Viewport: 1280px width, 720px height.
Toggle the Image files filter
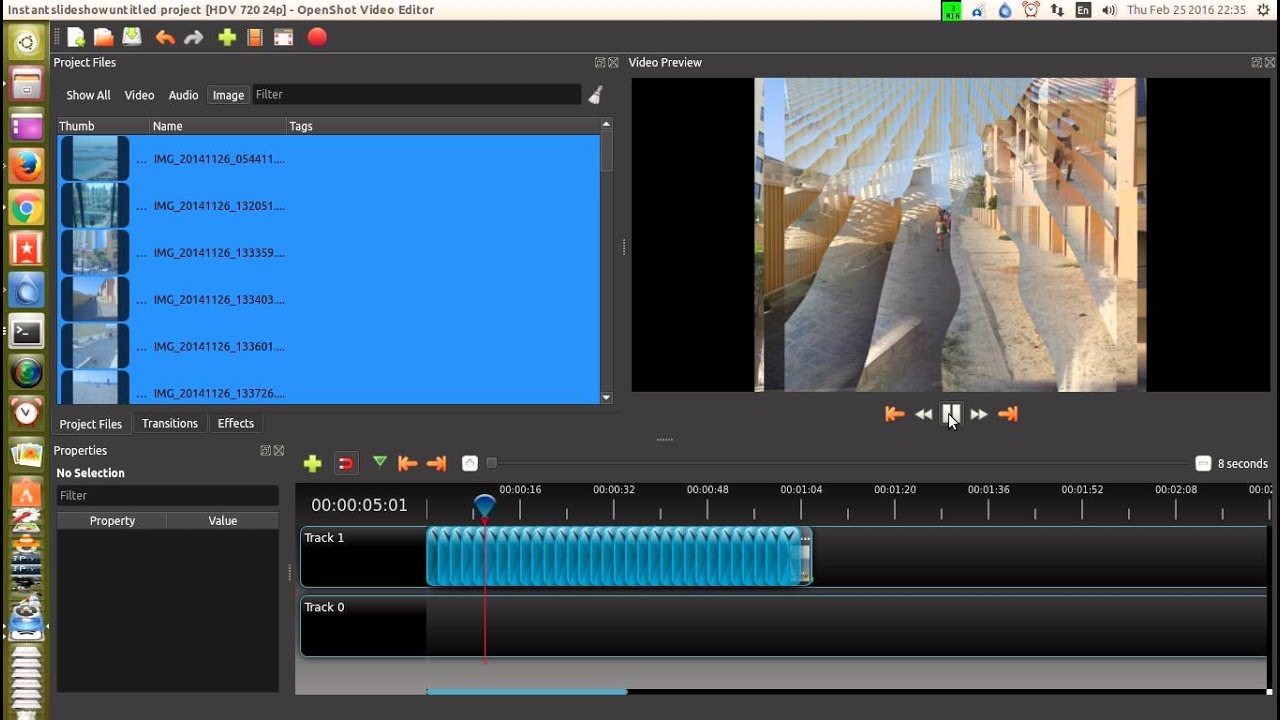tap(228, 95)
